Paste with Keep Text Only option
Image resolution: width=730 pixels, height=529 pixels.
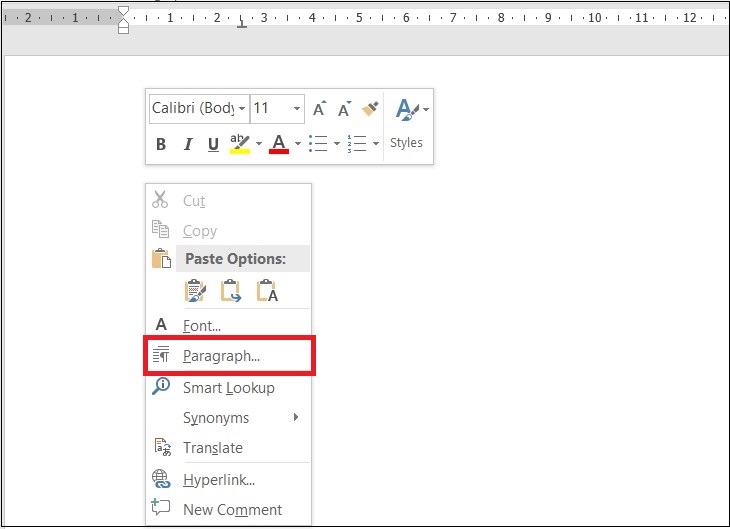(x=267, y=291)
